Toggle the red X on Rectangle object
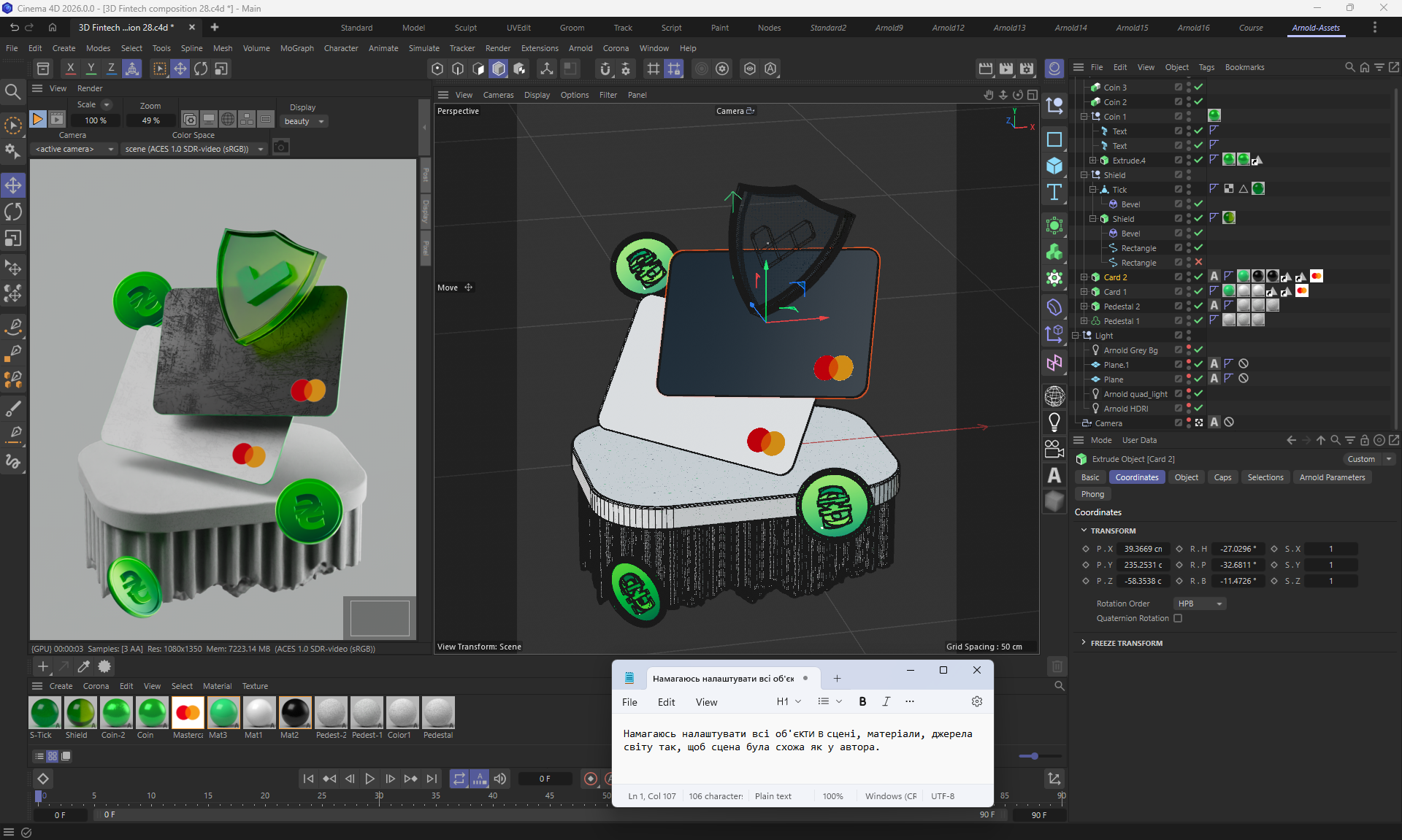 pyautogui.click(x=1198, y=262)
